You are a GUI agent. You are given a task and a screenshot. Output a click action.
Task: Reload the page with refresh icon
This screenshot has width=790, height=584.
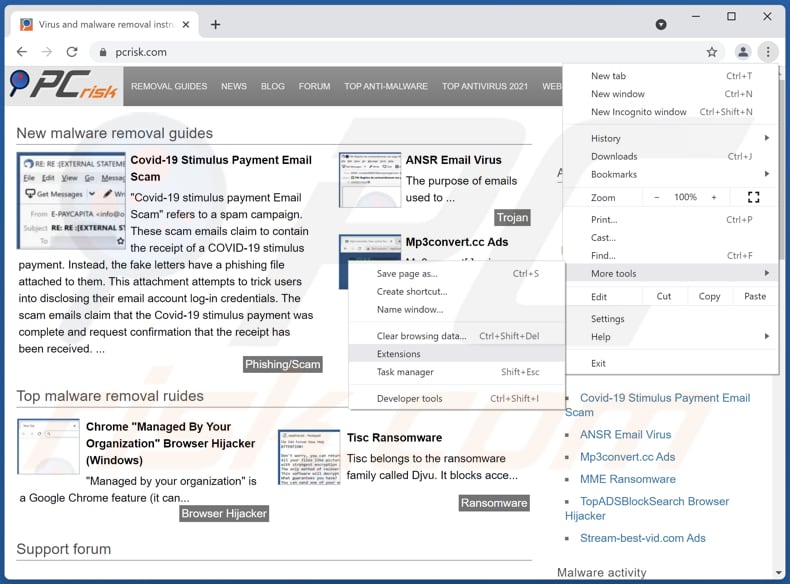(71, 52)
